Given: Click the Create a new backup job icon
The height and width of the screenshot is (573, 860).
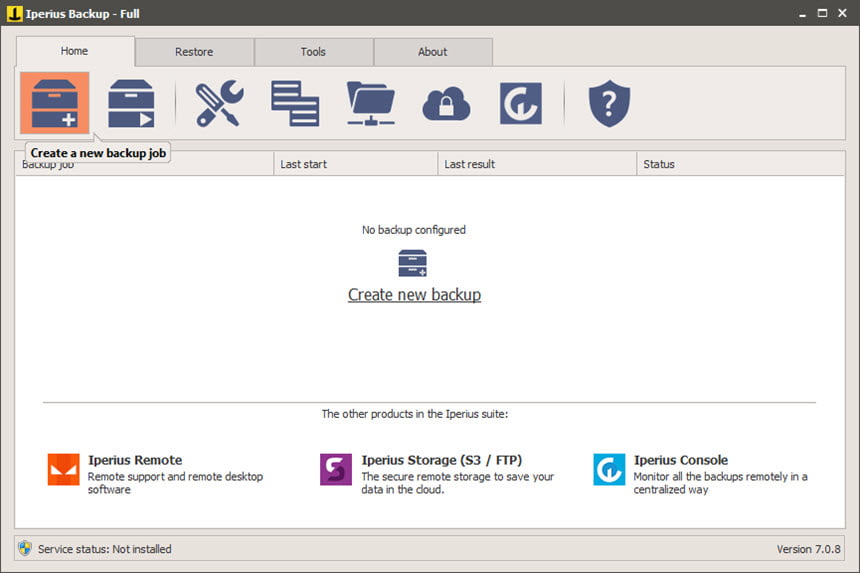Looking at the screenshot, I should 54,103.
